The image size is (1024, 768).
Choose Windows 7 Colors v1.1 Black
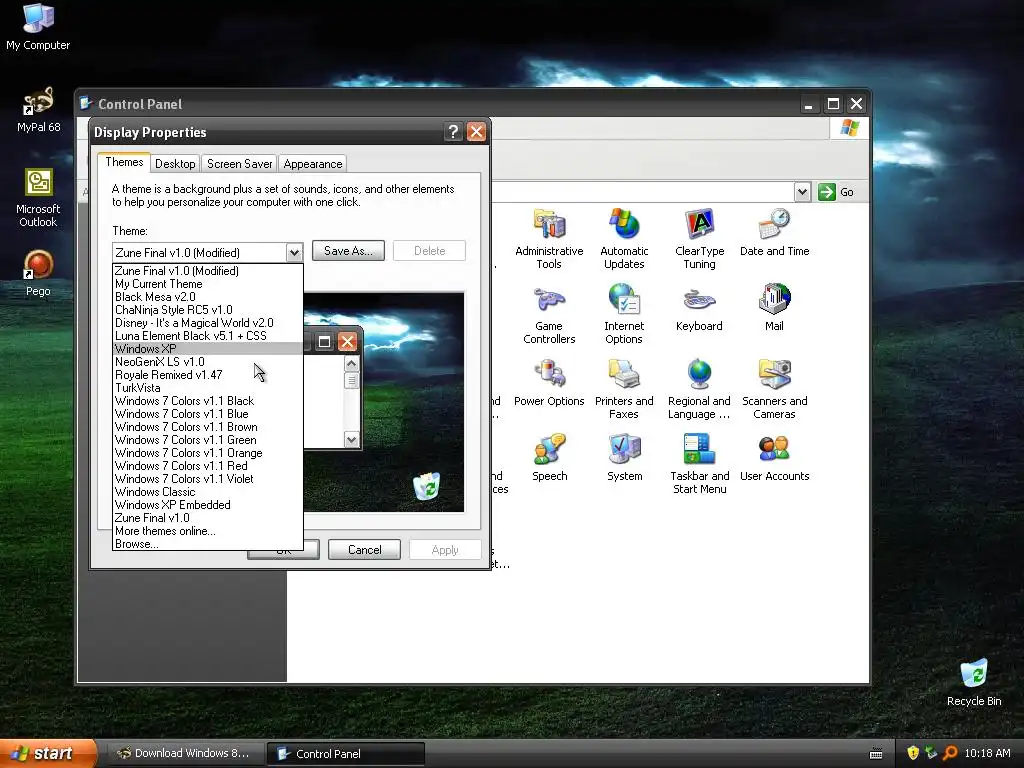pos(208,401)
